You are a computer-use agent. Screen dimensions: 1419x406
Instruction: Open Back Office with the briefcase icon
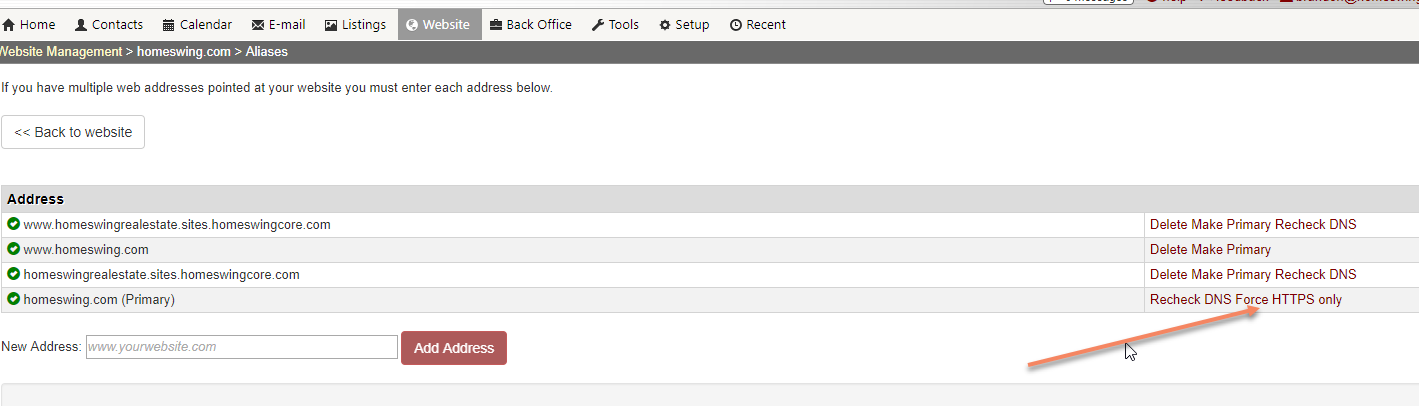point(531,25)
